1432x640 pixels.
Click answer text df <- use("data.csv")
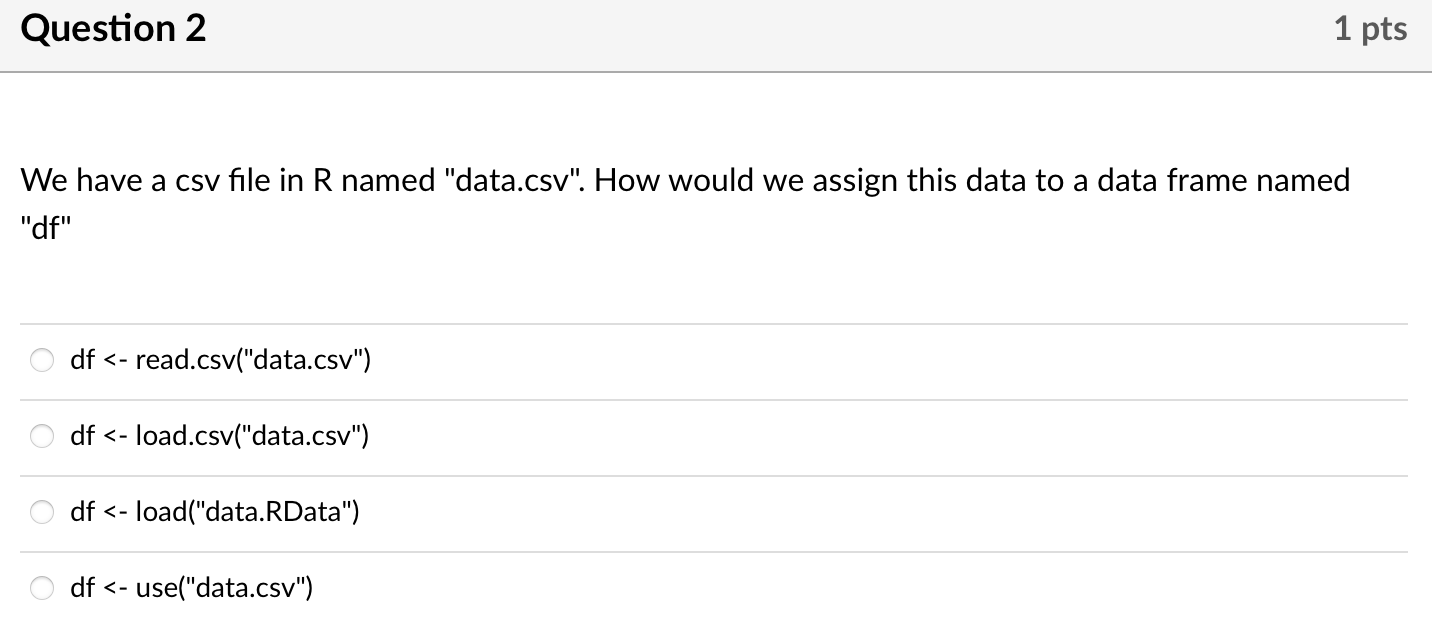[191, 589]
